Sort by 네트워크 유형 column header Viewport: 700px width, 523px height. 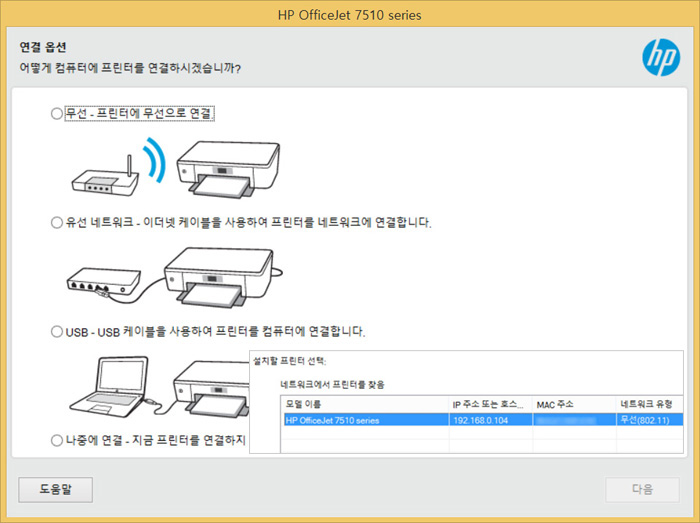click(x=650, y=404)
